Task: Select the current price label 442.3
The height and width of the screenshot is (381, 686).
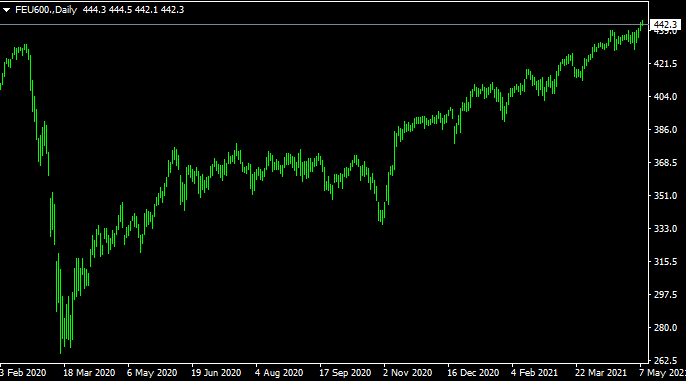Action: tap(666, 24)
